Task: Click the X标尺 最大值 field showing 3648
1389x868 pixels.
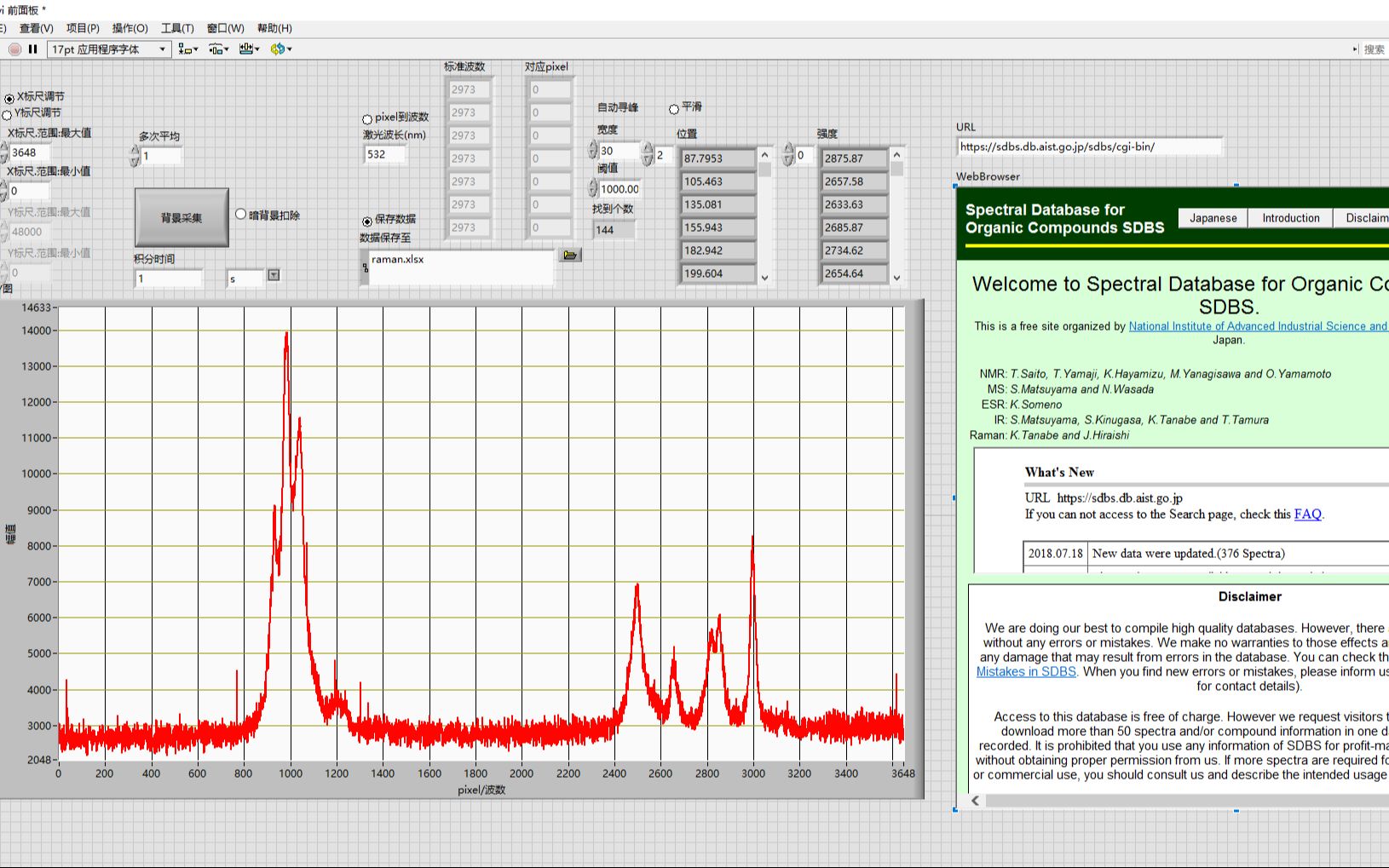Action: (x=29, y=152)
